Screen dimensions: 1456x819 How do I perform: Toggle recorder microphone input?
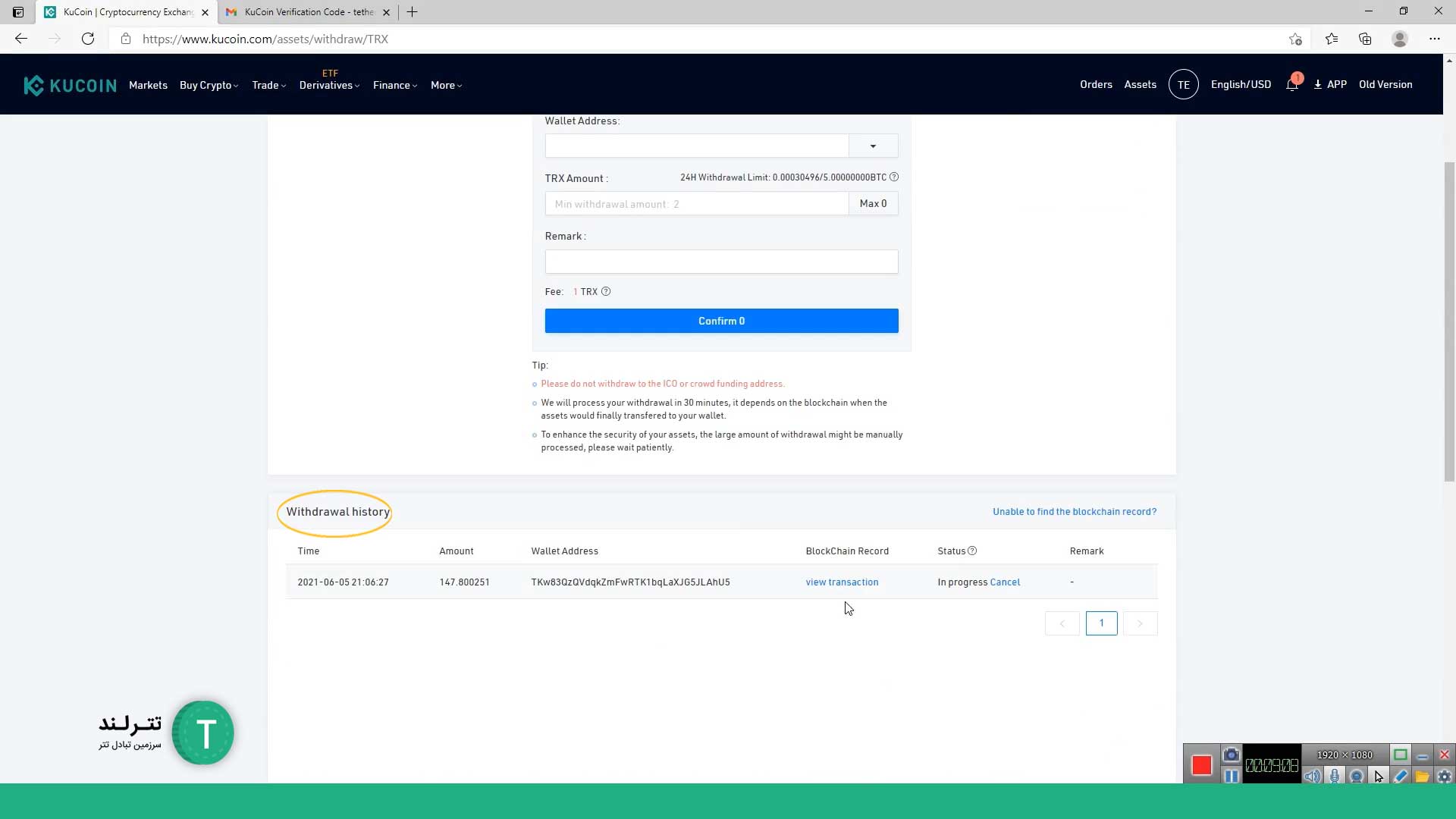1335,776
